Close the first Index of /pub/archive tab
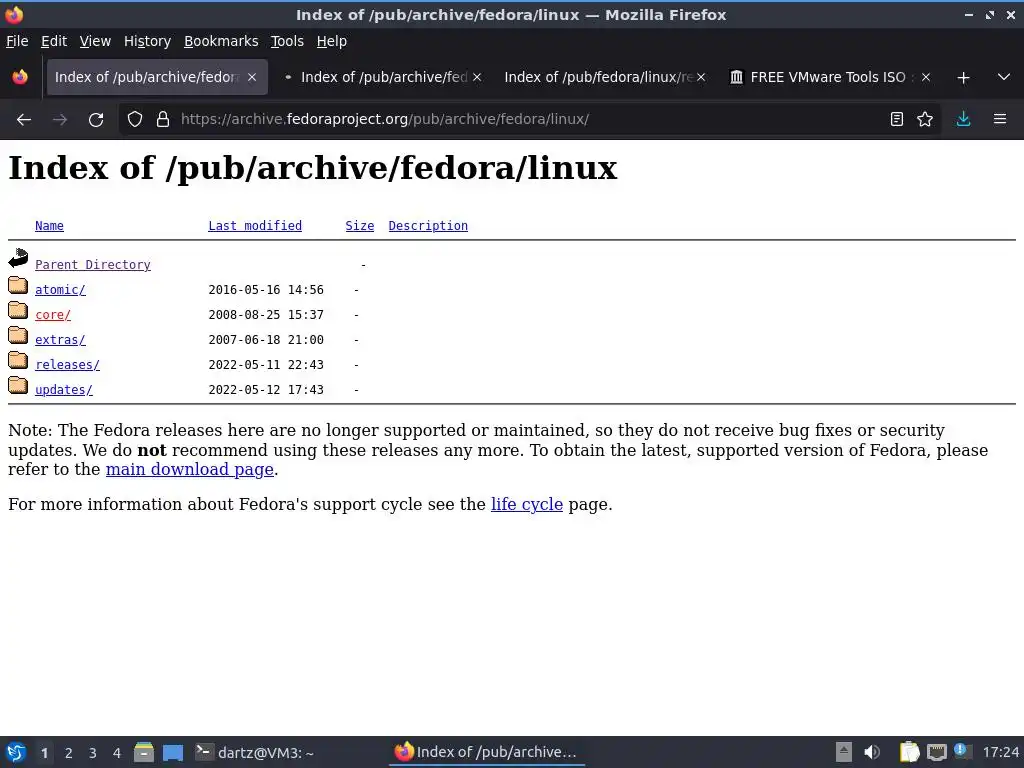The height and width of the screenshot is (768, 1024). coord(252,77)
